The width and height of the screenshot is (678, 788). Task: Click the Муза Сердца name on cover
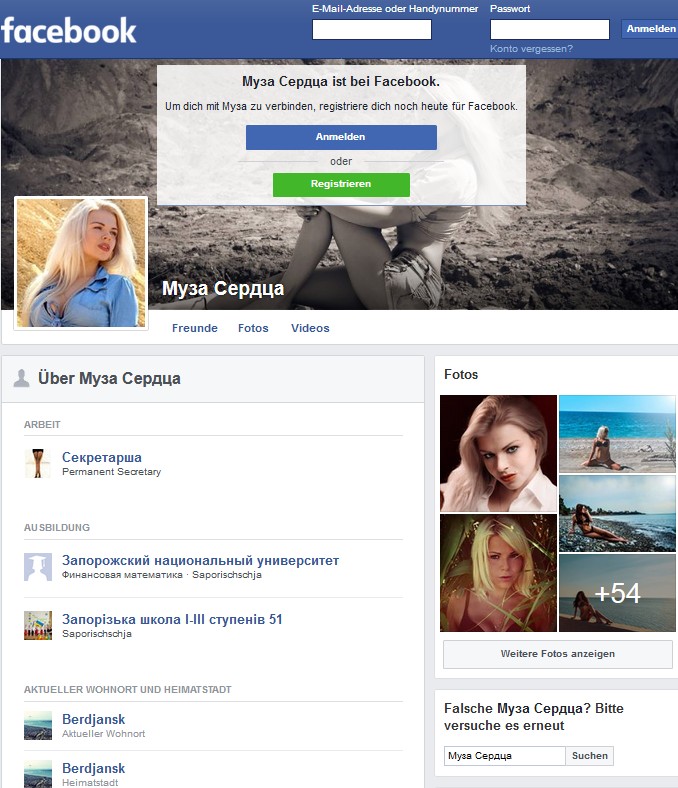pos(223,288)
